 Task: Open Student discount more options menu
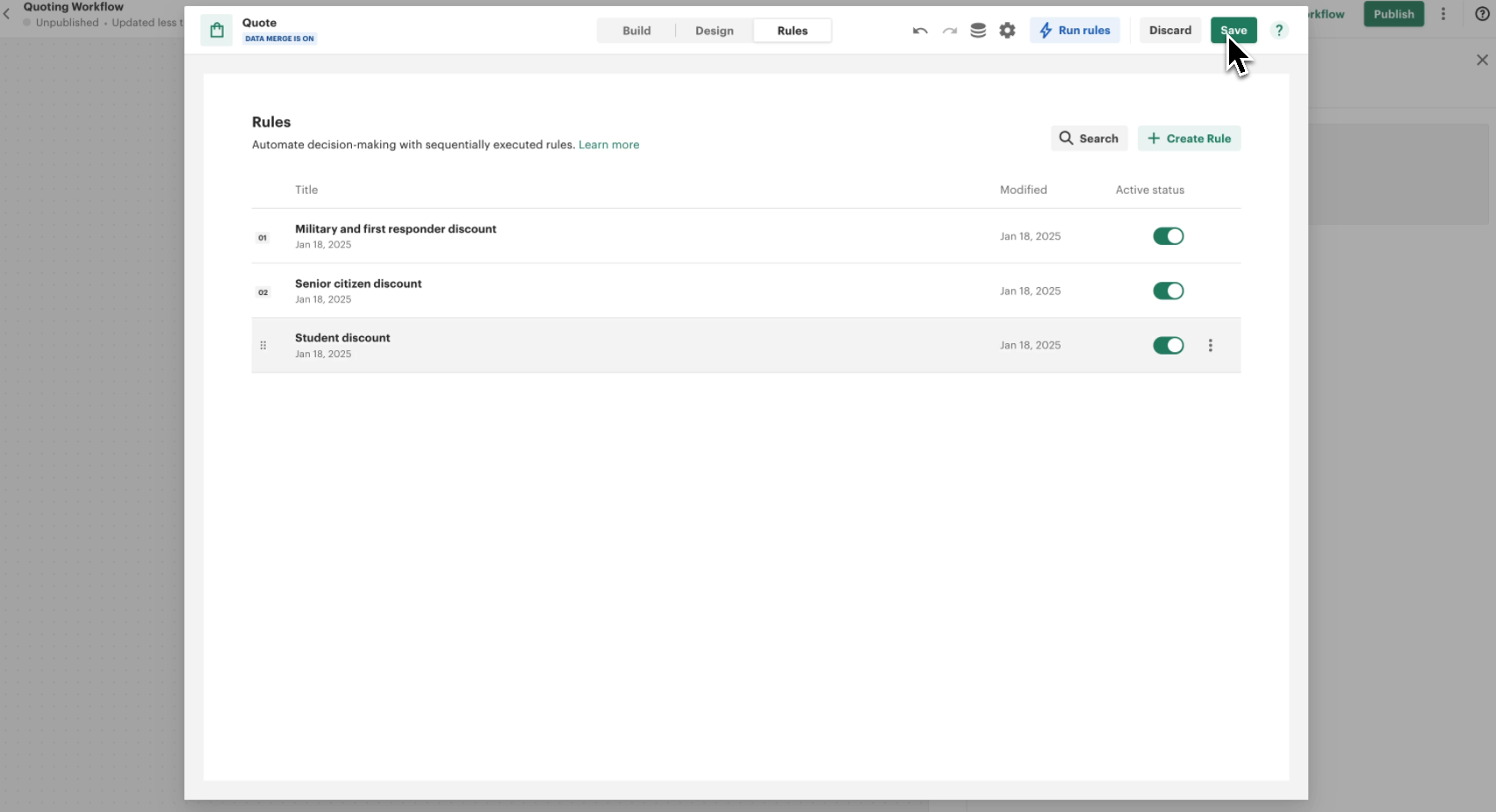1211,346
